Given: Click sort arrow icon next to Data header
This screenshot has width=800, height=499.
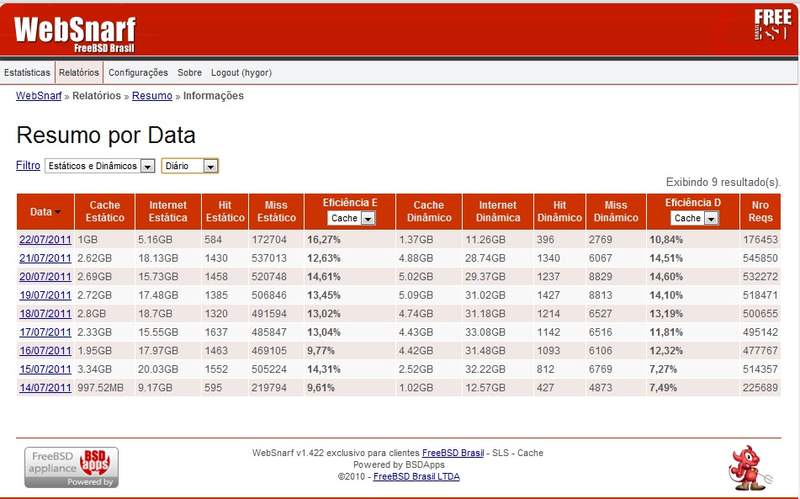Looking at the screenshot, I should [x=58, y=212].
